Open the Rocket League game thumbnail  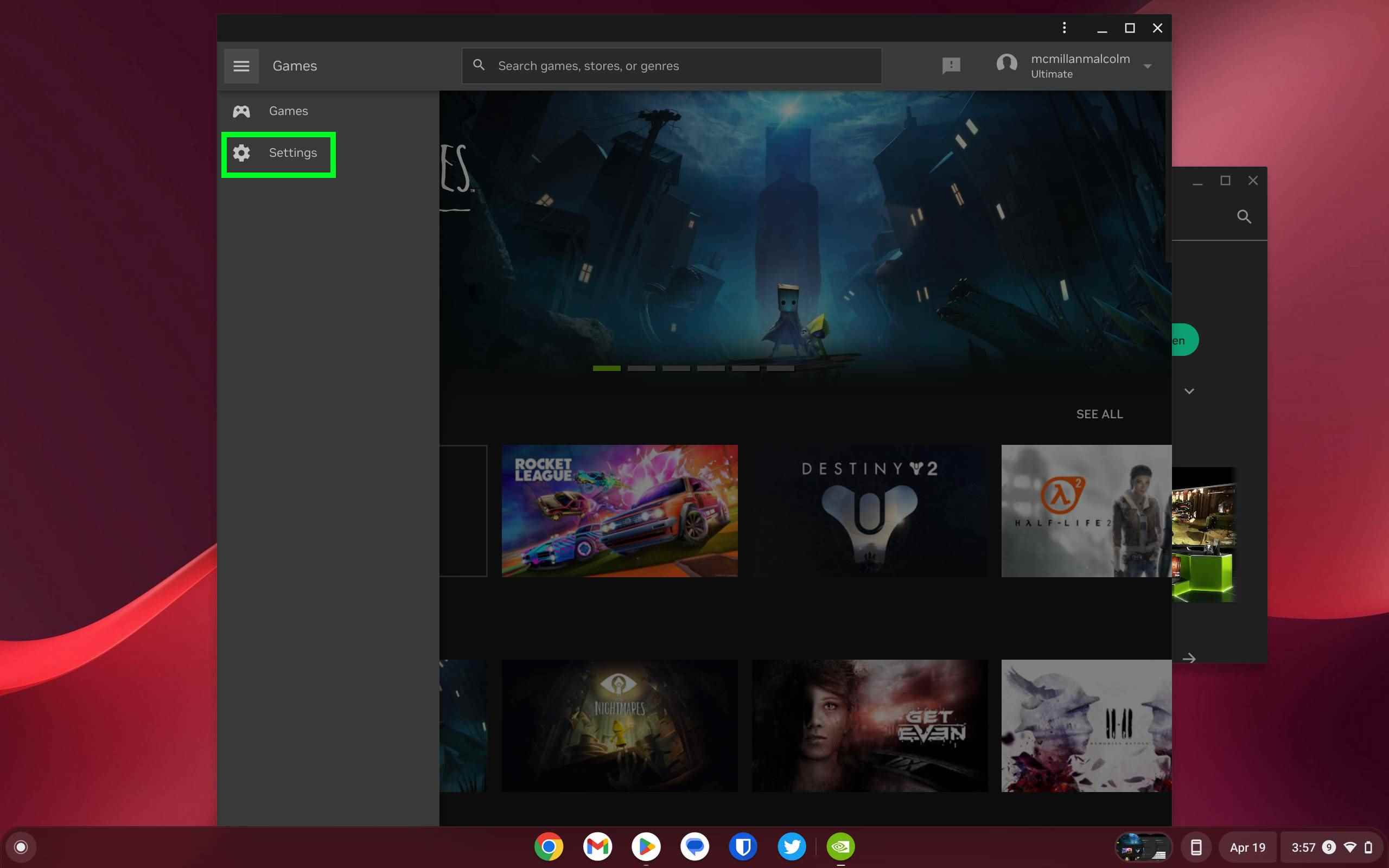[619, 510]
